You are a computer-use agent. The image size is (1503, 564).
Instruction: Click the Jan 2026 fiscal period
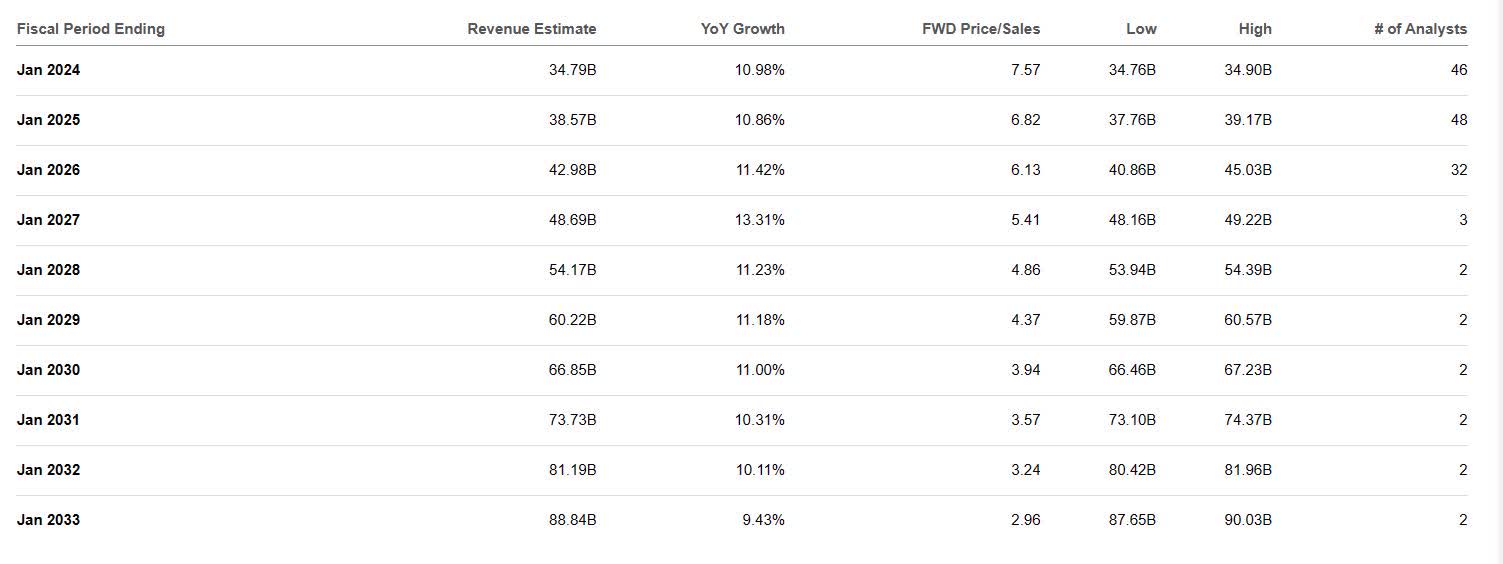(x=48, y=170)
